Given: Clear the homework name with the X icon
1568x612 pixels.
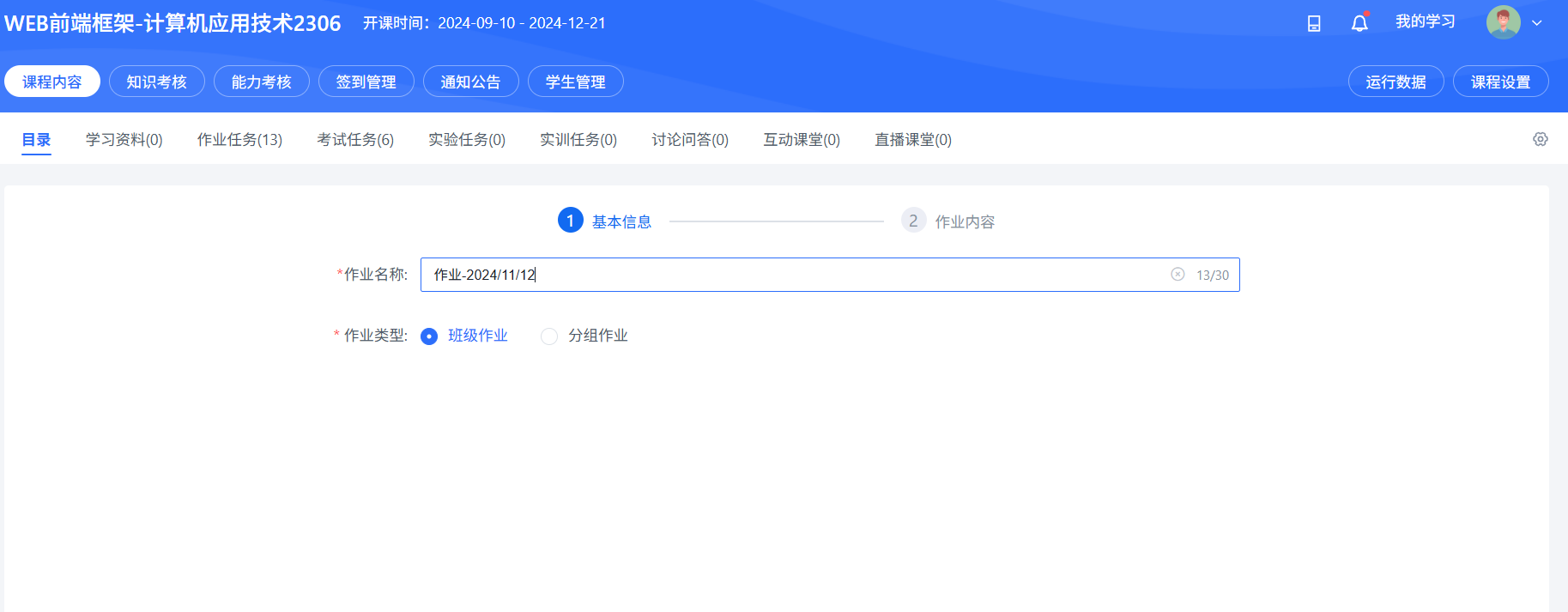Looking at the screenshot, I should click(1178, 274).
